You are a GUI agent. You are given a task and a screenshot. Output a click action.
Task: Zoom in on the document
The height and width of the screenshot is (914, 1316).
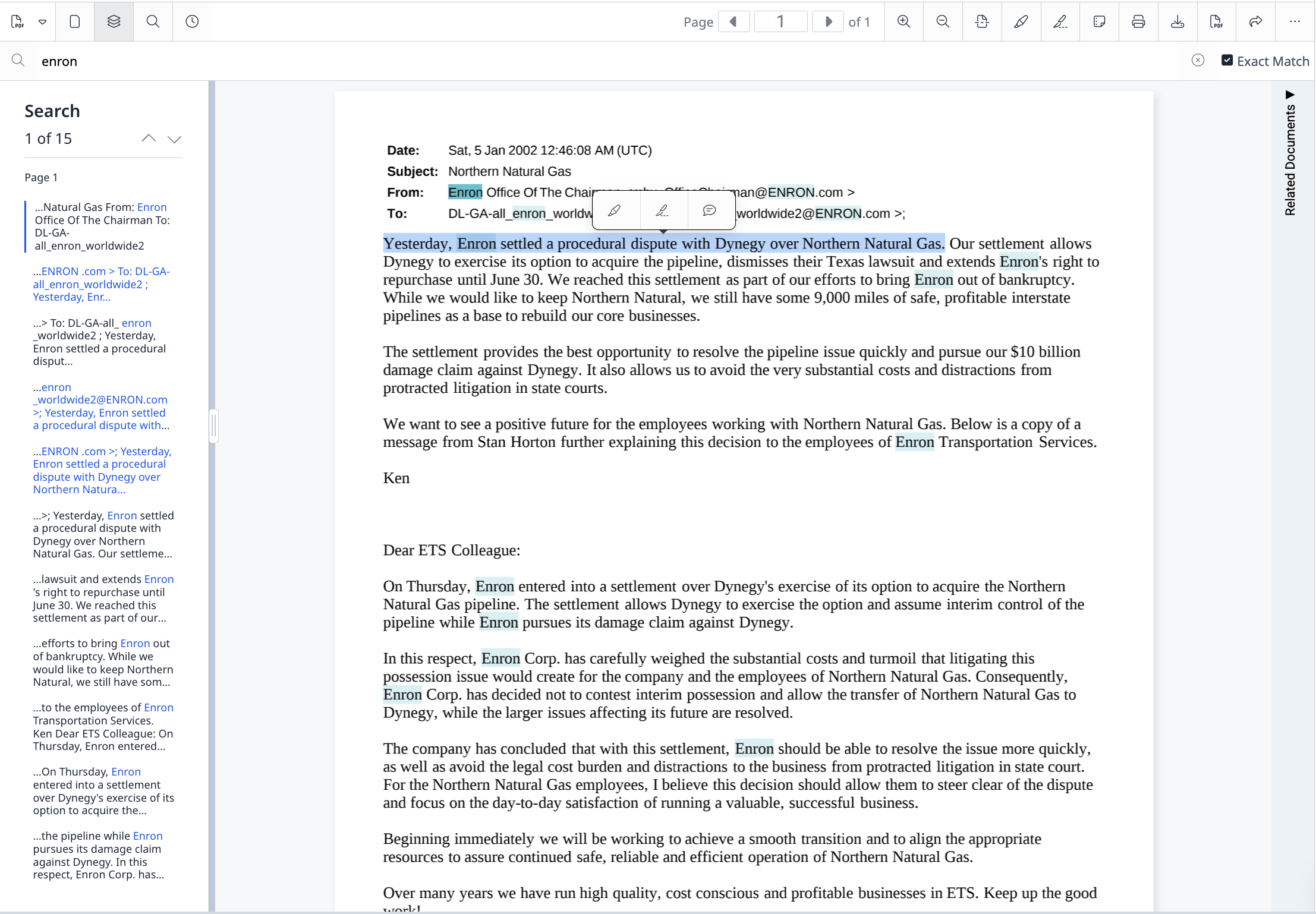pos(903,21)
